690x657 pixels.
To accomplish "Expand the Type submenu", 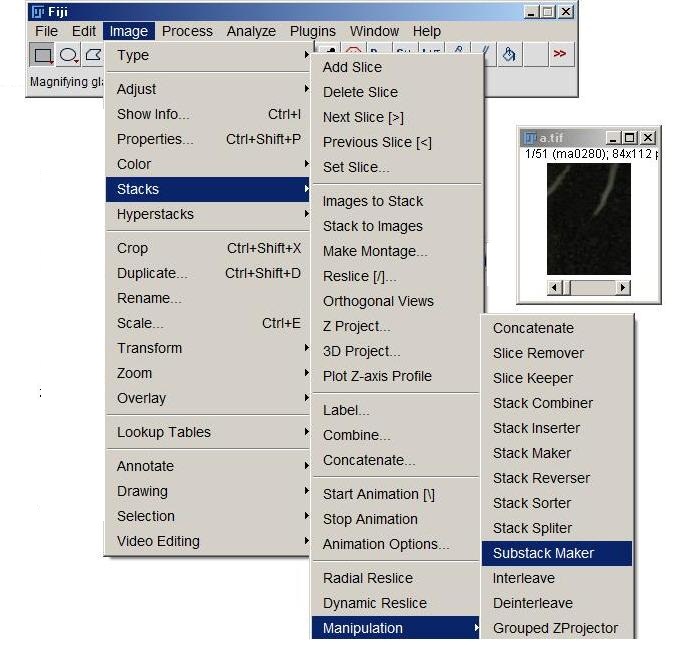I will pos(208,55).
